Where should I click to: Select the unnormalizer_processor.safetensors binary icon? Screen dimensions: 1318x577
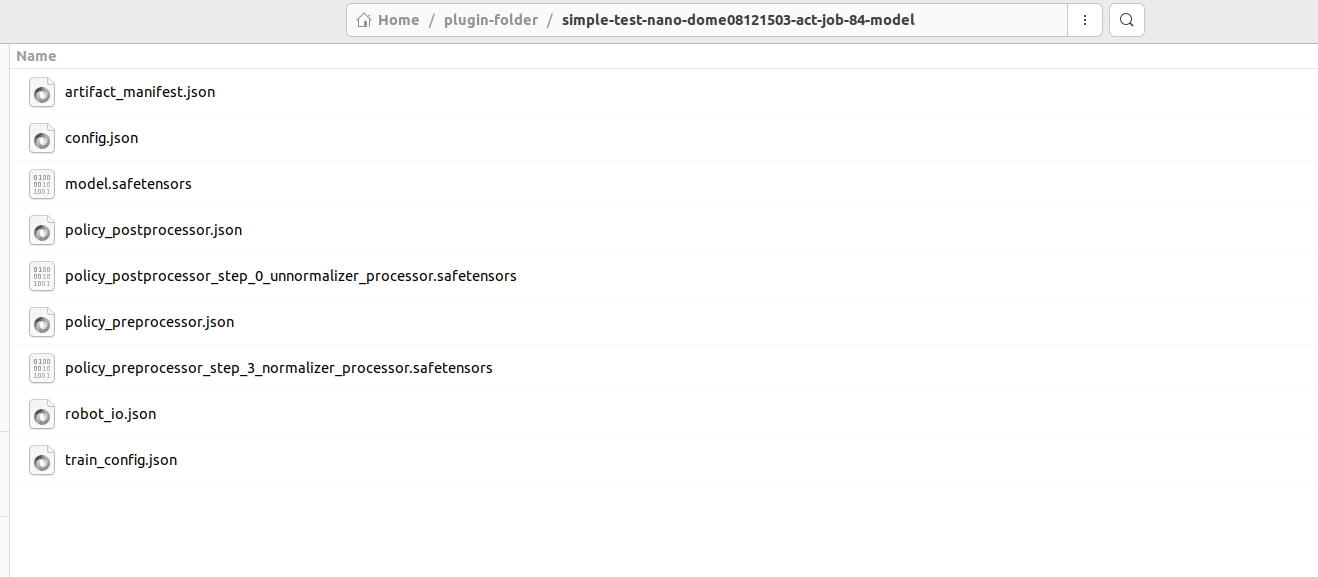[x=42, y=276]
